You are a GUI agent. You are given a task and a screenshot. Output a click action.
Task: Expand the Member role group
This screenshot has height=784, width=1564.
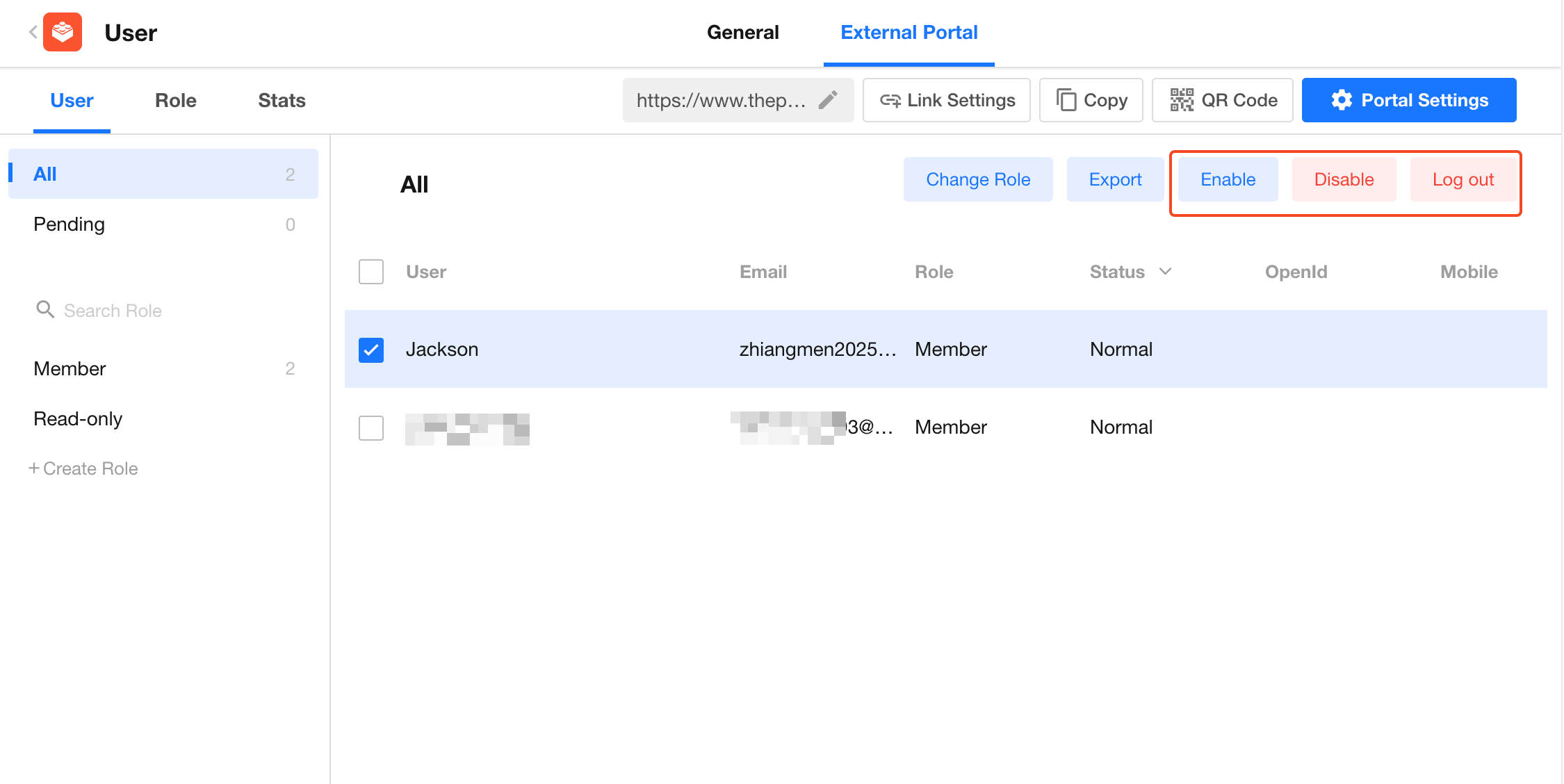pyautogui.click(x=70, y=368)
